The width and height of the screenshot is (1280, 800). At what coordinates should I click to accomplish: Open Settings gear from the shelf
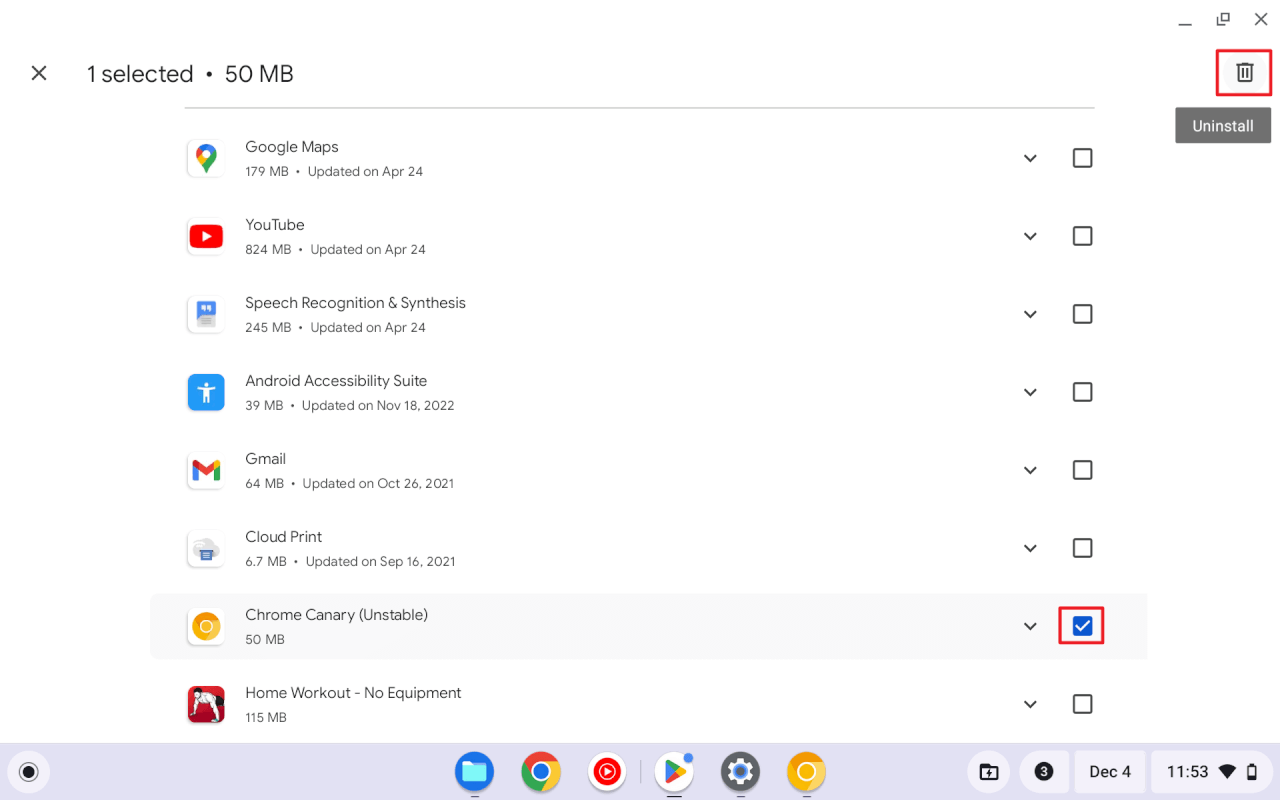pyautogui.click(x=741, y=772)
